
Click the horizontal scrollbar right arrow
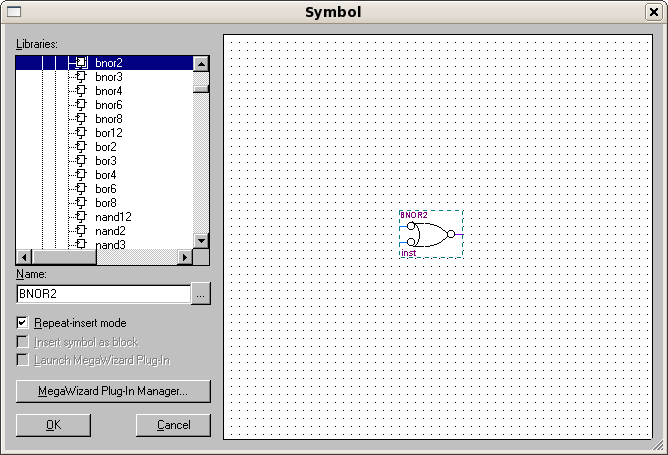184,257
